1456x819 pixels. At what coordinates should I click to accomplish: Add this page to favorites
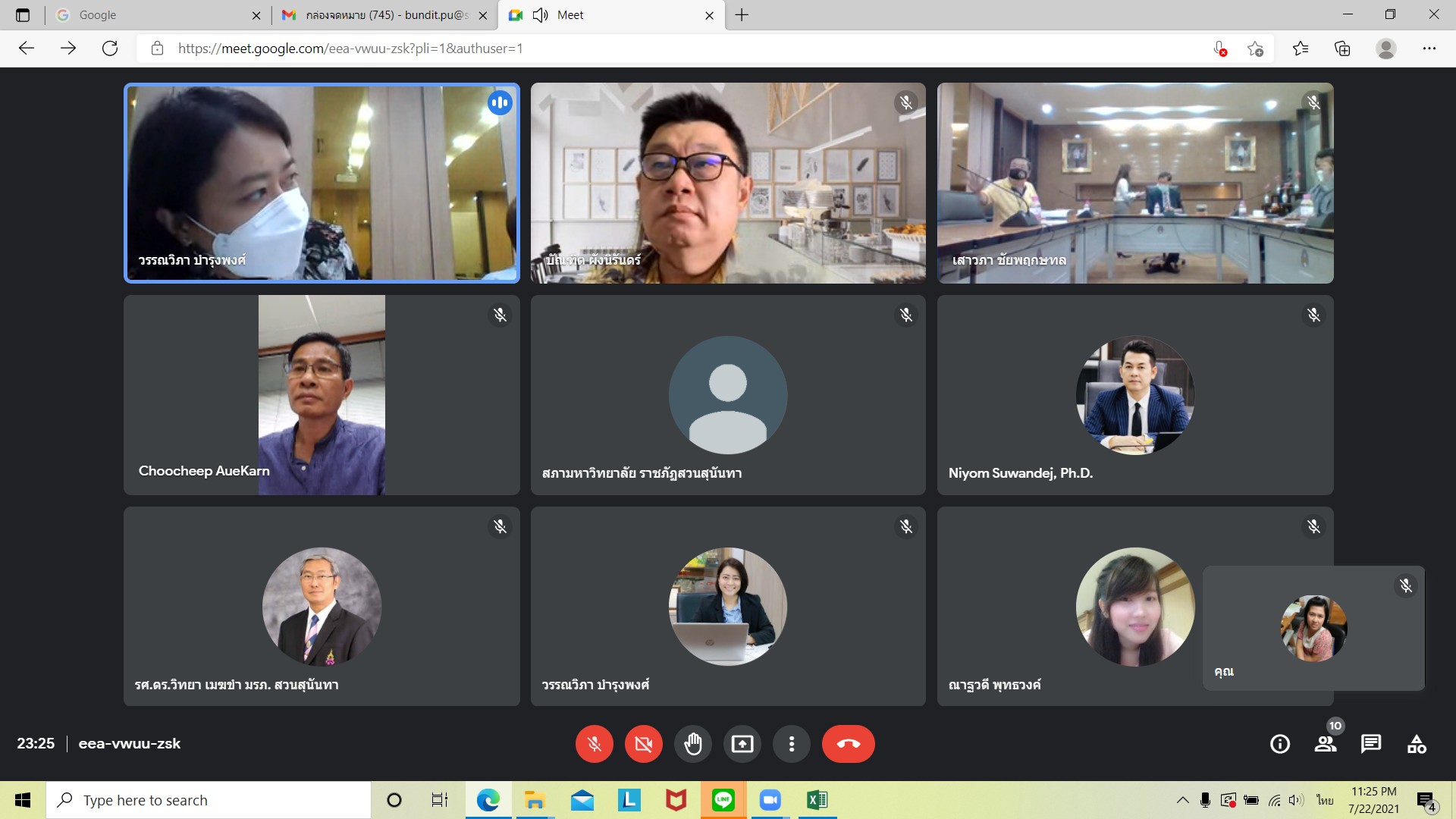[x=1255, y=49]
